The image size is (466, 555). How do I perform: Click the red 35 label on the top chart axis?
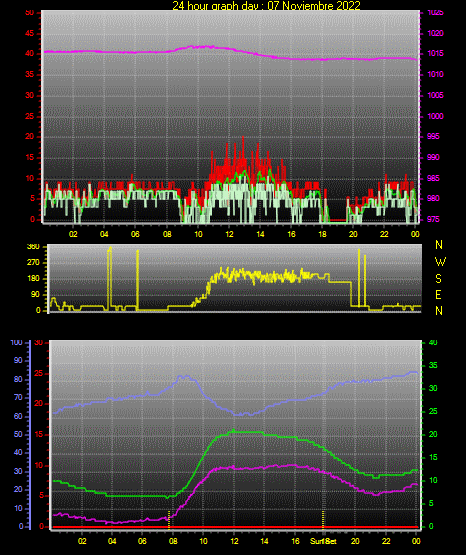[x=30, y=74]
